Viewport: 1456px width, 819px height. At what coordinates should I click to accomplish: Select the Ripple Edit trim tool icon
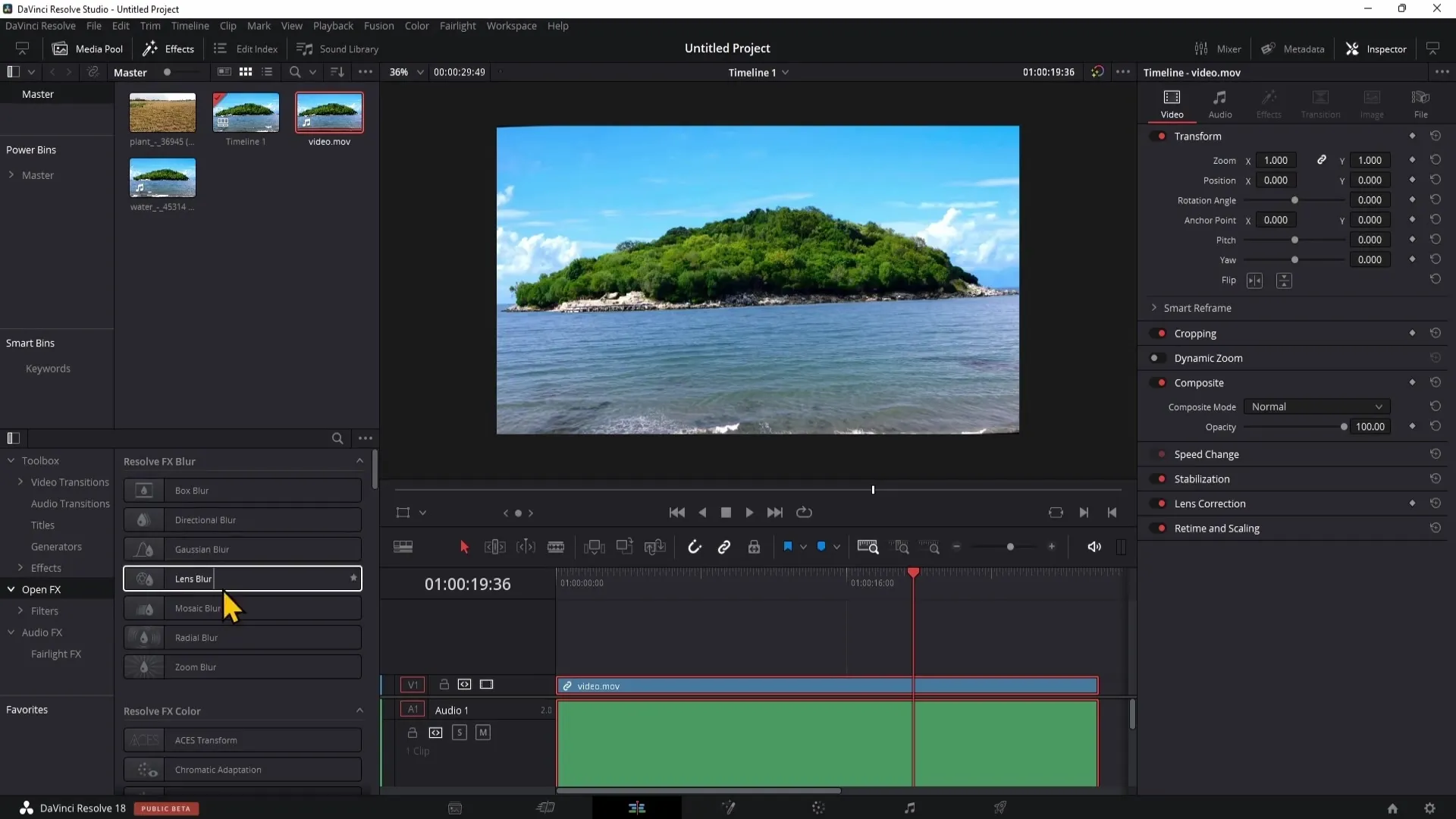pos(497,547)
